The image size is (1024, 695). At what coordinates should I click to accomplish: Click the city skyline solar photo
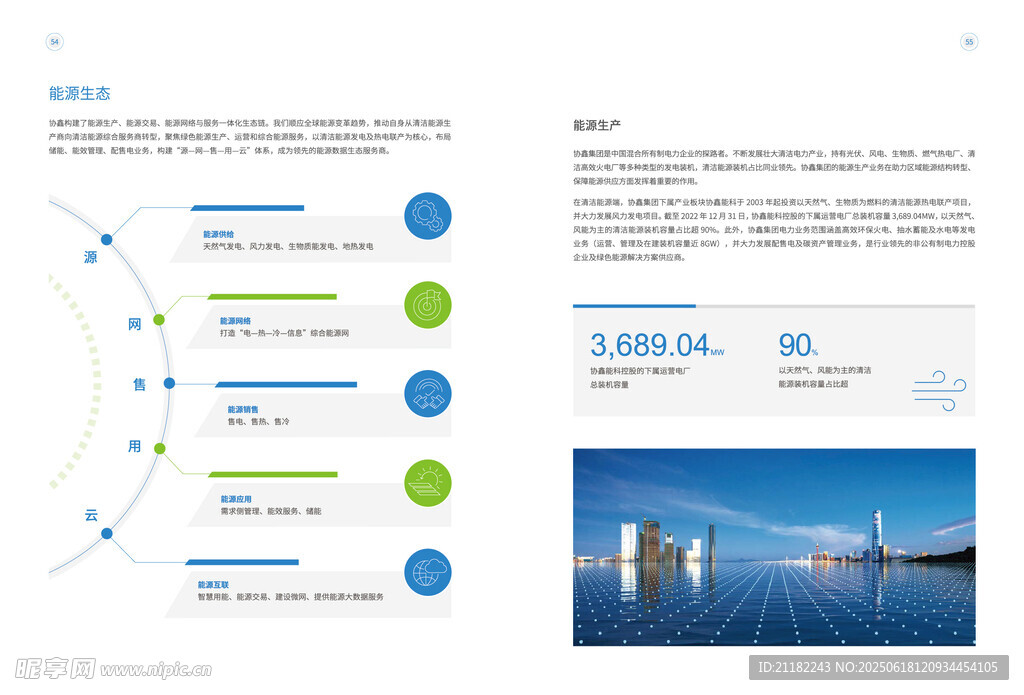point(774,547)
